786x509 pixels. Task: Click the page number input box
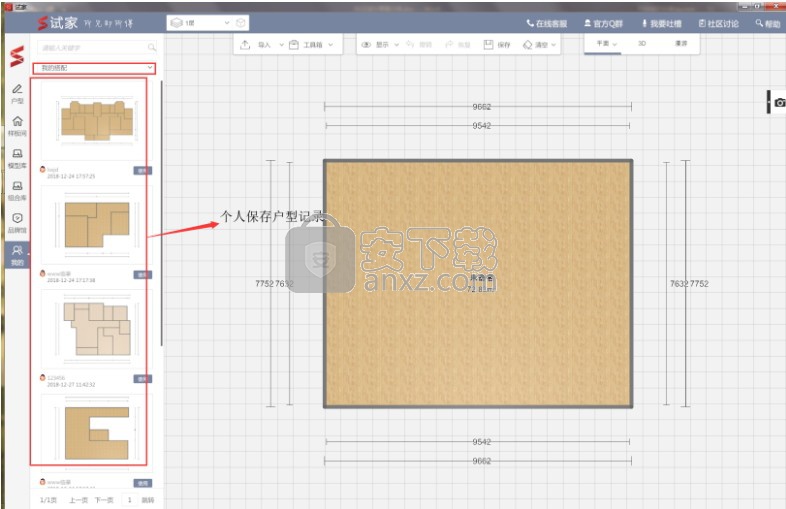(129, 500)
